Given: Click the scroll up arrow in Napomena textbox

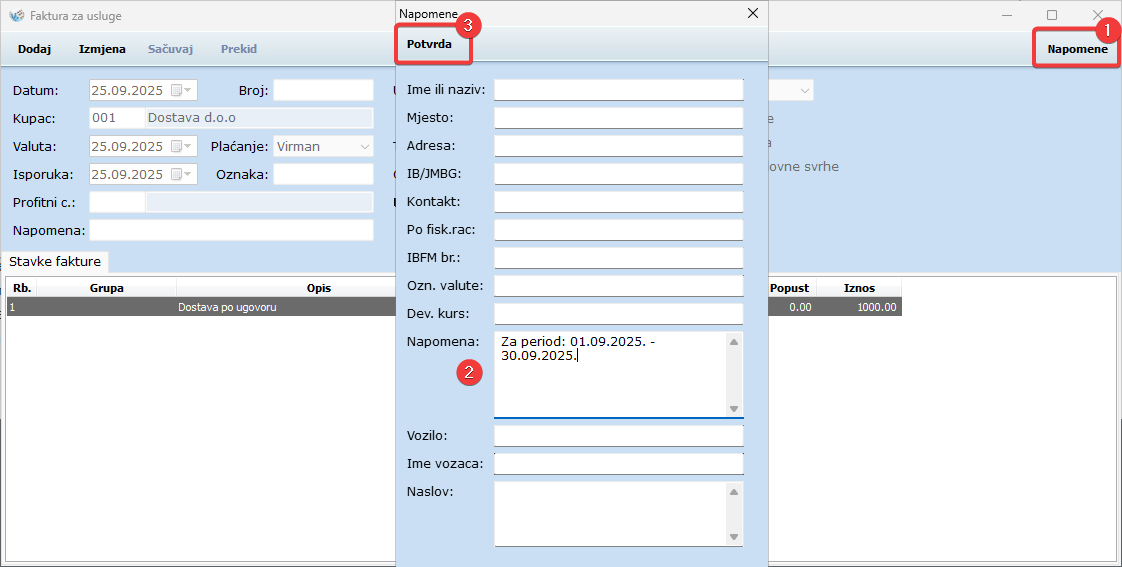Looking at the screenshot, I should tap(733, 343).
